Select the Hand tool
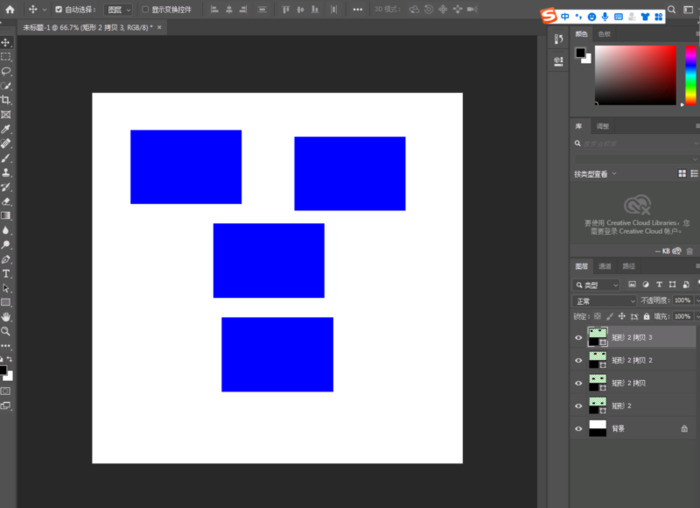The width and height of the screenshot is (700, 508). coord(6,316)
